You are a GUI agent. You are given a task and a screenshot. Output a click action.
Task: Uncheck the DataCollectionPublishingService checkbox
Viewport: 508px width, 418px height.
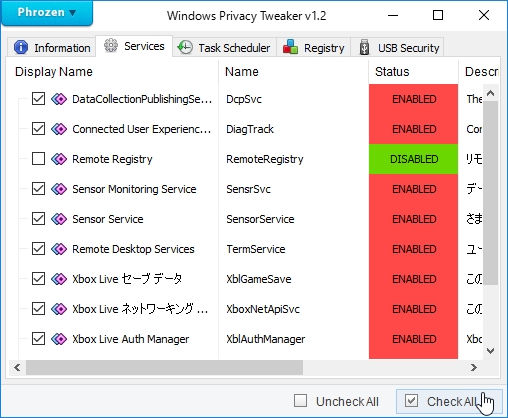pos(38,99)
